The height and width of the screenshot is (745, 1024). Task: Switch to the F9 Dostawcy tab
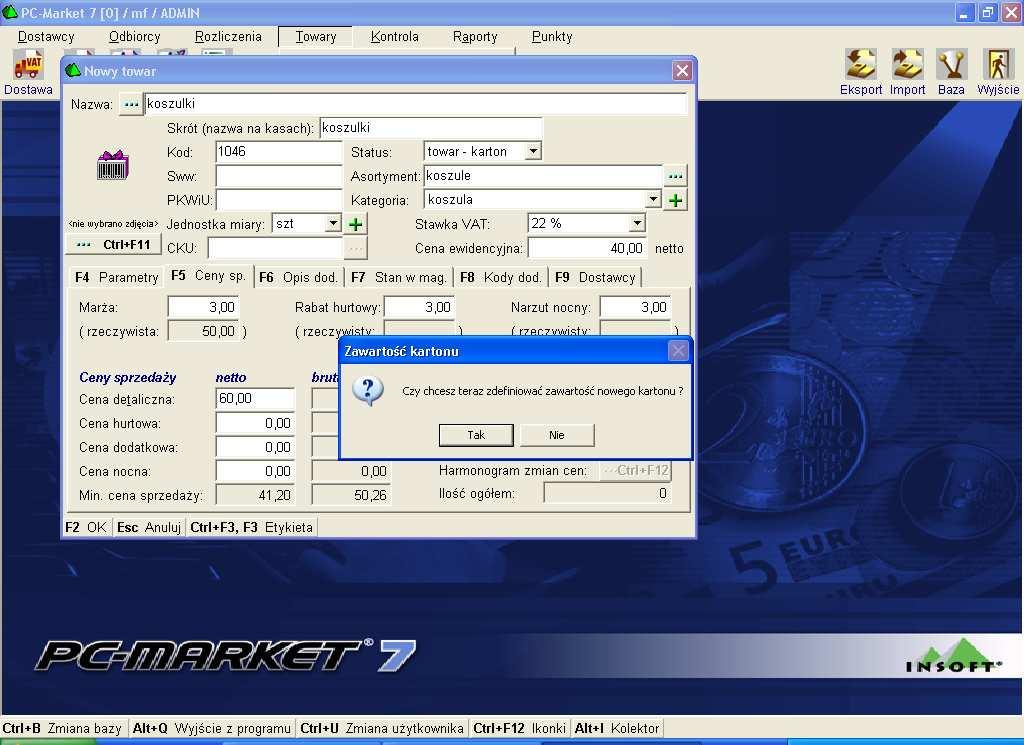(595, 277)
